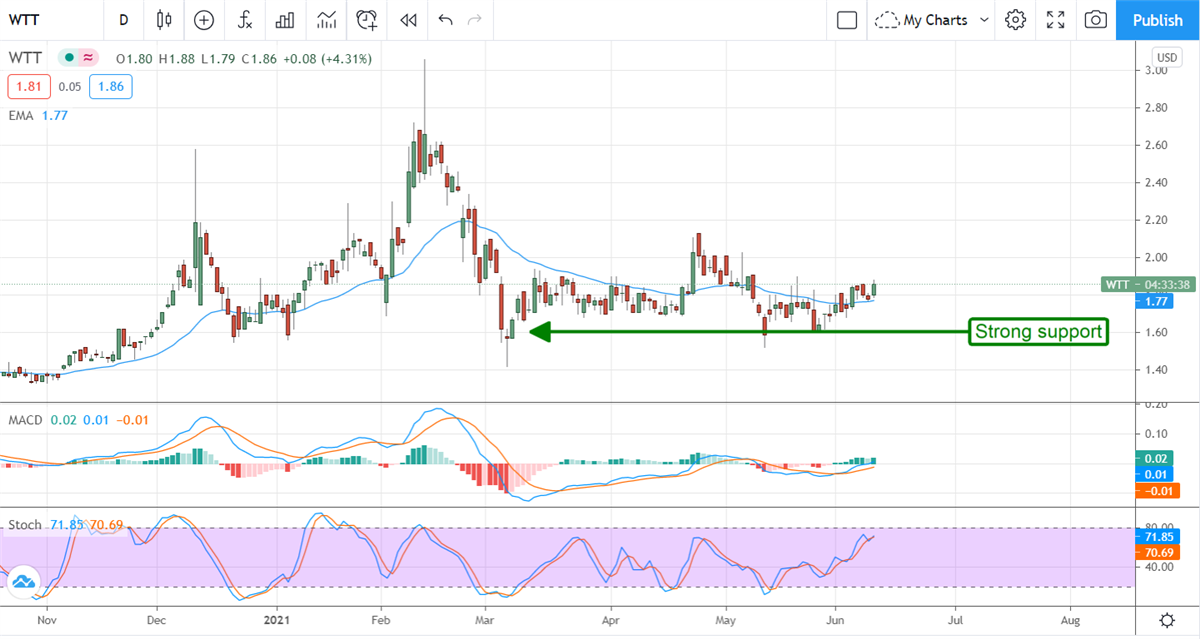Click the Compare or add symbol icon

click(204, 20)
